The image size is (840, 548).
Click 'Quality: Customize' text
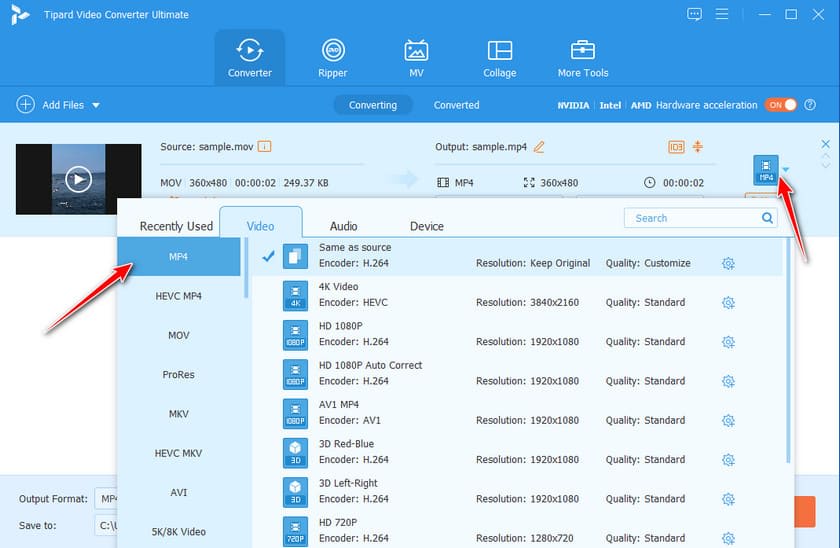point(648,263)
